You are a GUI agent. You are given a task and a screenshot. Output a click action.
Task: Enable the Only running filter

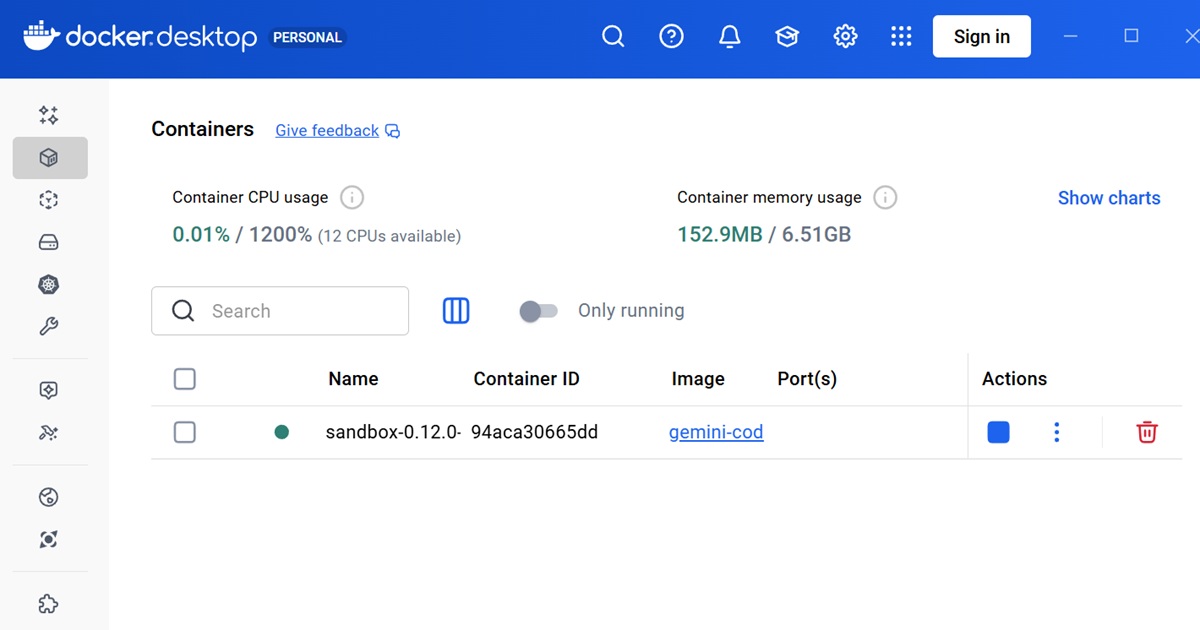(539, 311)
